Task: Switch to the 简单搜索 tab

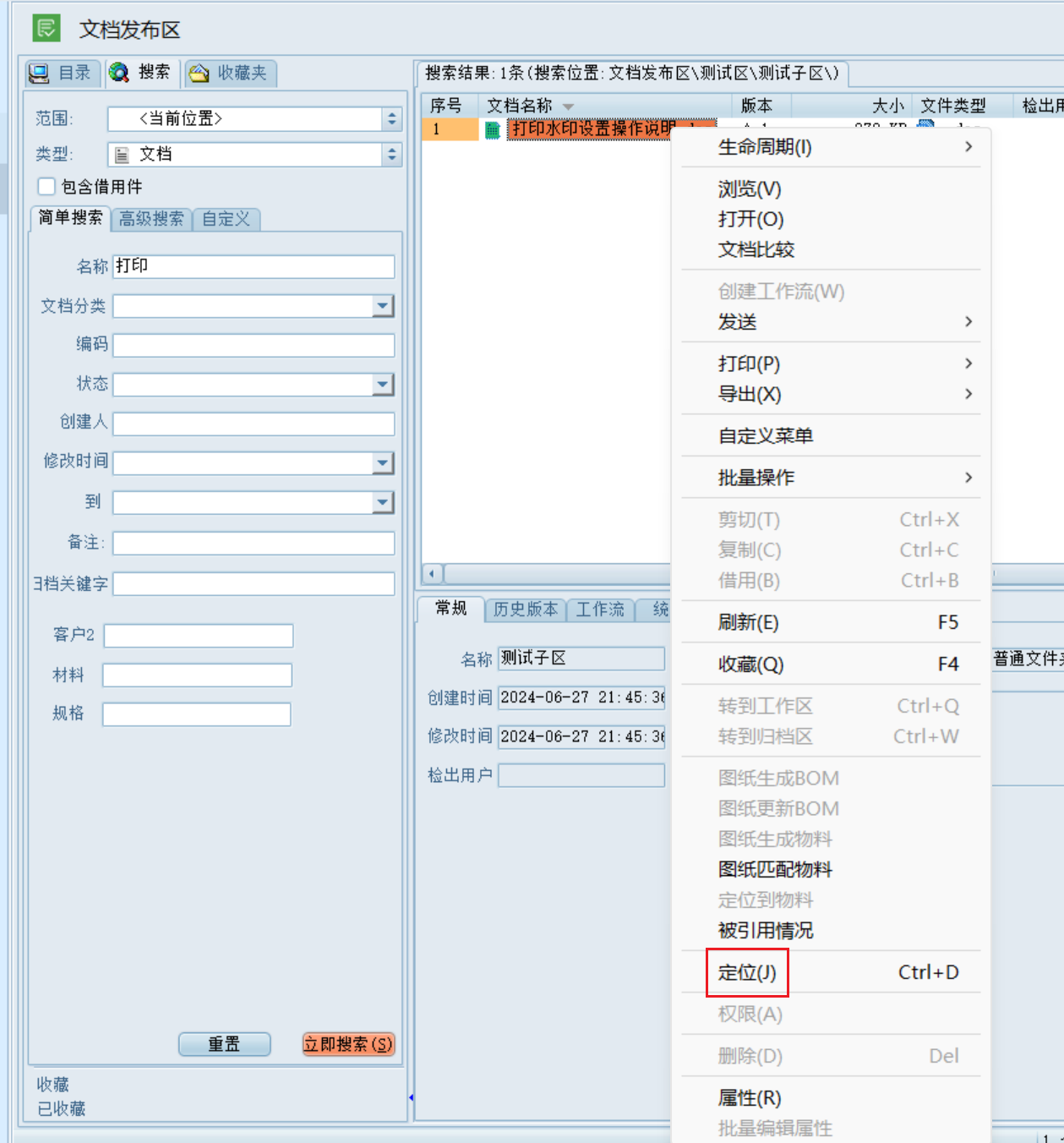Action: (x=70, y=218)
